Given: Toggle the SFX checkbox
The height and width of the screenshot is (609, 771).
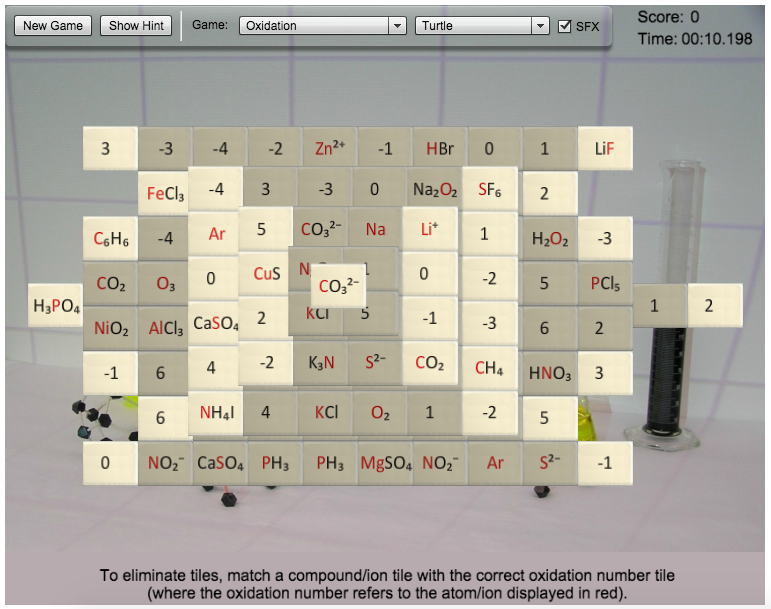Looking at the screenshot, I should 565,26.
